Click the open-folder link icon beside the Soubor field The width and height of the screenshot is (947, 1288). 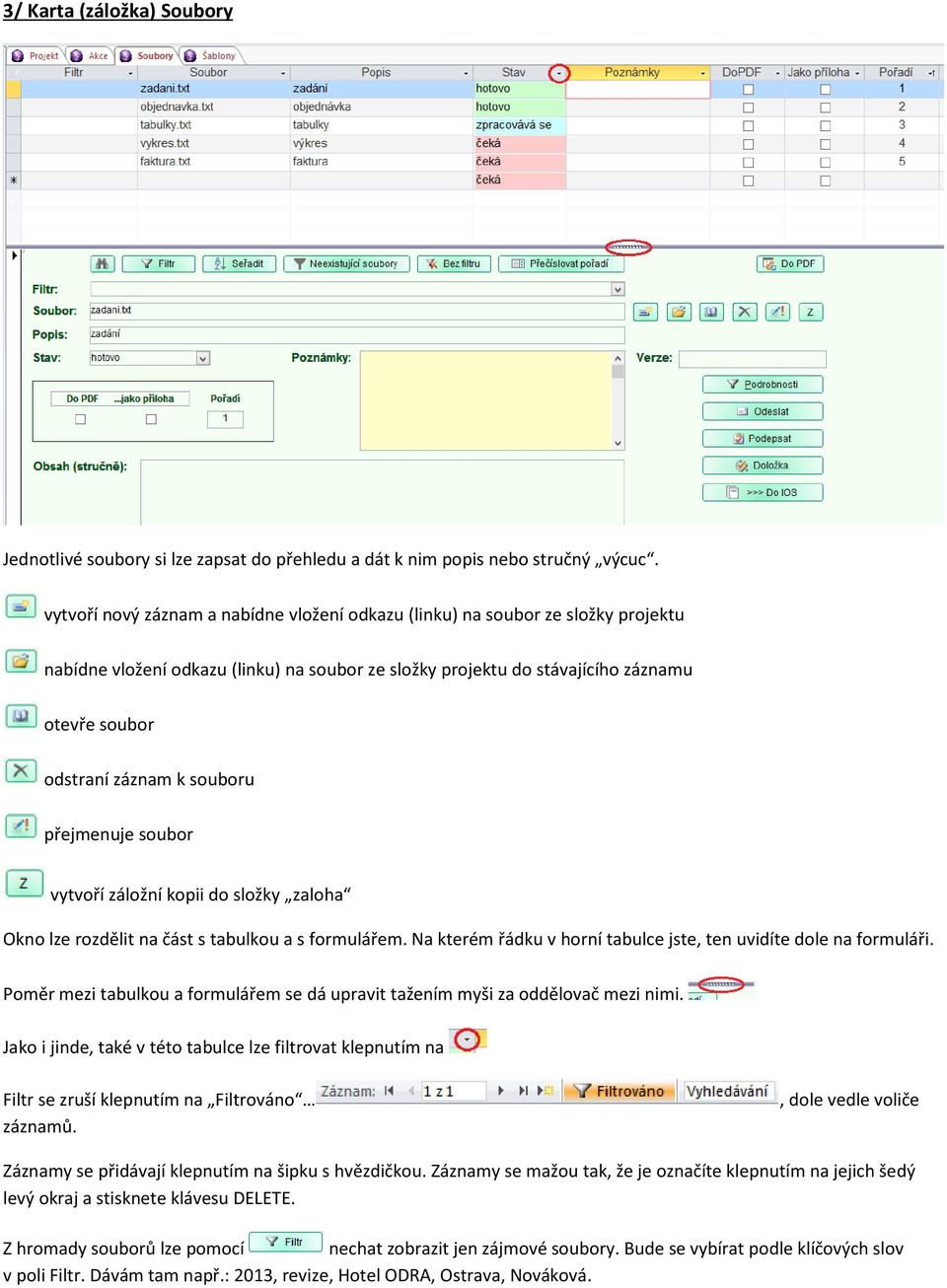[x=679, y=312]
